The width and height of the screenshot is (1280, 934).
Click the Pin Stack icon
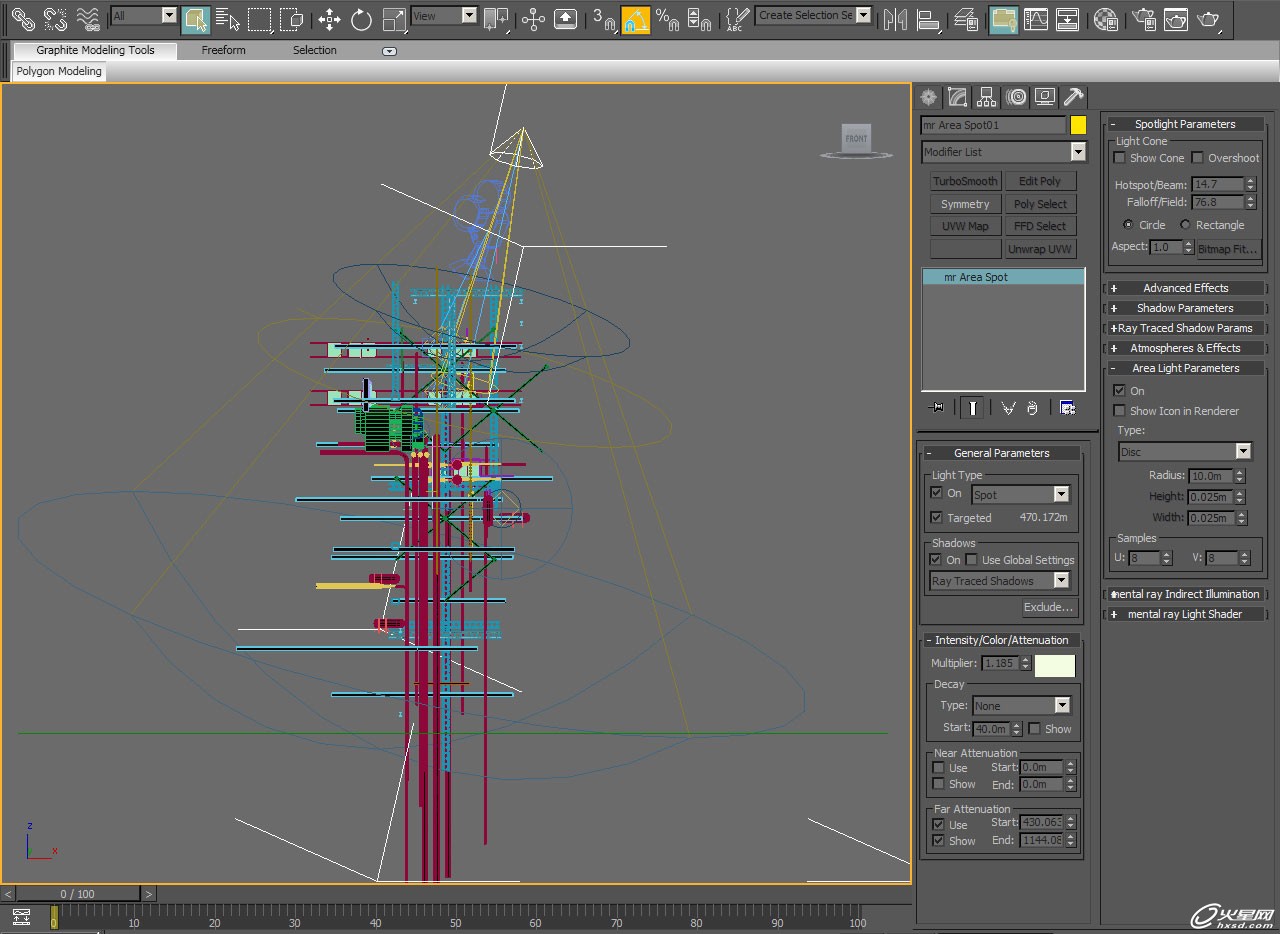(x=937, y=408)
